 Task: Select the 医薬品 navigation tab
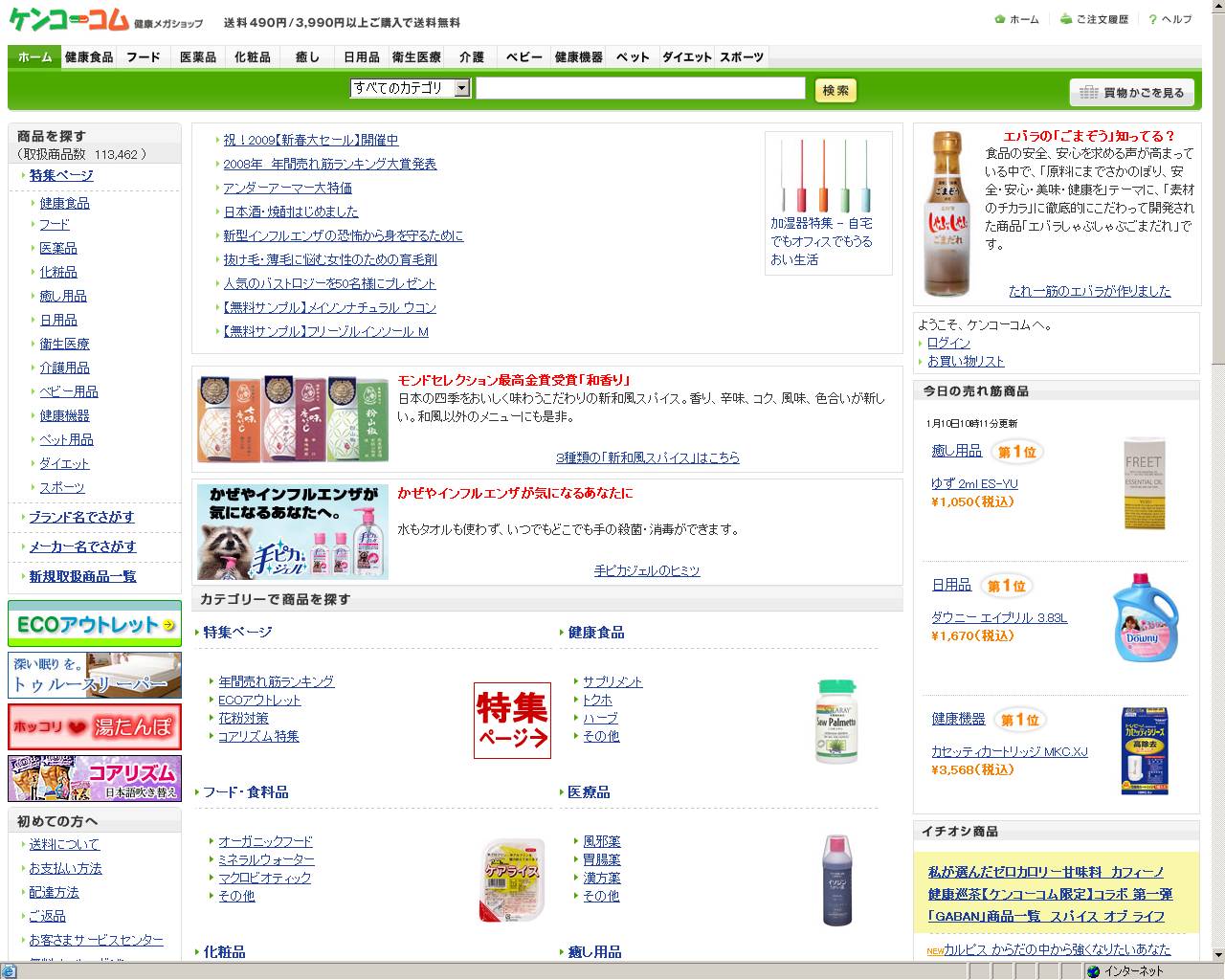pyautogui.click(x=198, y=57)
